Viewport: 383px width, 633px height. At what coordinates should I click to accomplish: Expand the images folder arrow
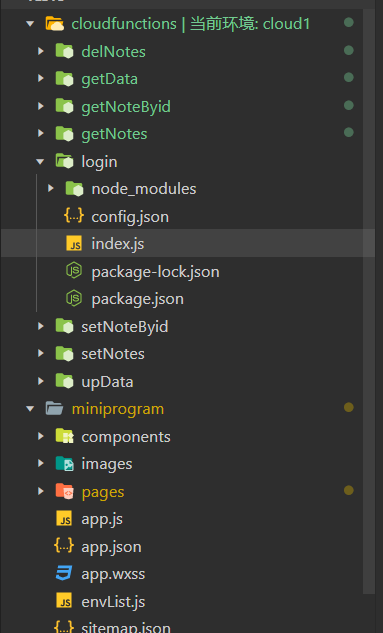(x=40, y=464)
